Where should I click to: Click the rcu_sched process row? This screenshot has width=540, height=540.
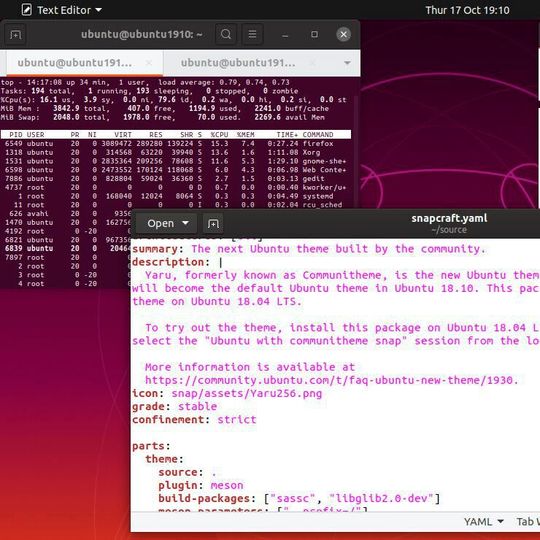pos(176,205)
